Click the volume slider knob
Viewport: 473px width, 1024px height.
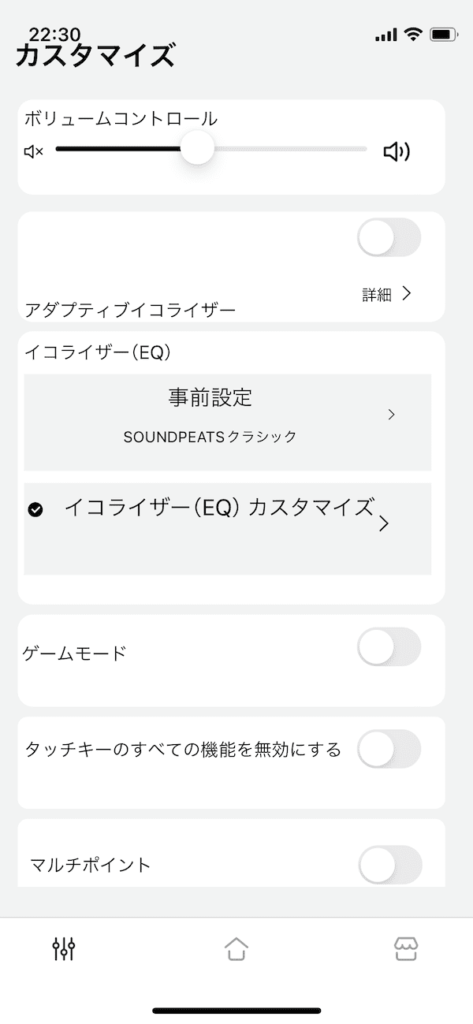coord(197,149)
